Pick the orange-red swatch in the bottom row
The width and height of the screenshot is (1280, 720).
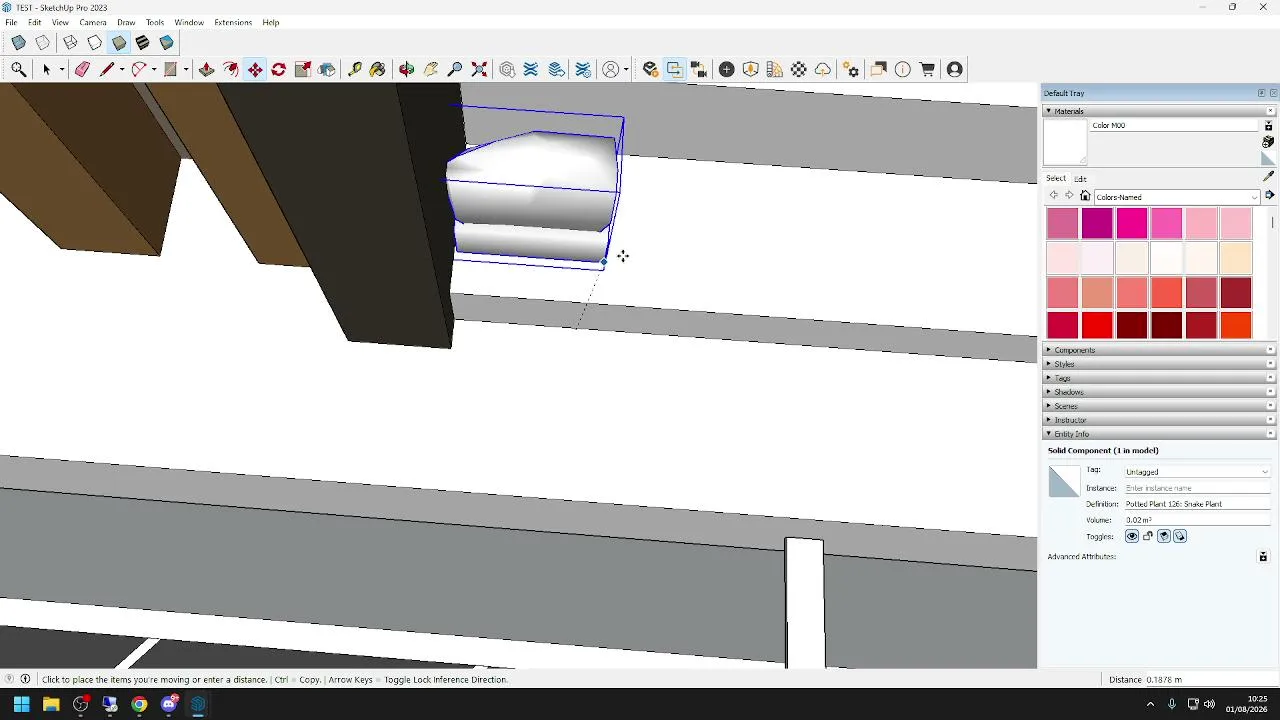click(1236, 325)
